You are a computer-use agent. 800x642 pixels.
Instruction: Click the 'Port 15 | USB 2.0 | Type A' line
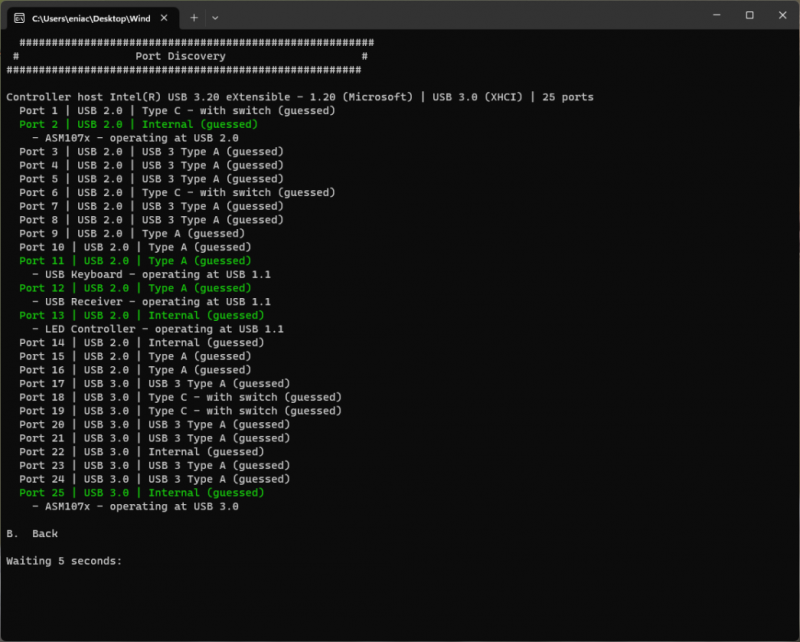pos(135,357)
